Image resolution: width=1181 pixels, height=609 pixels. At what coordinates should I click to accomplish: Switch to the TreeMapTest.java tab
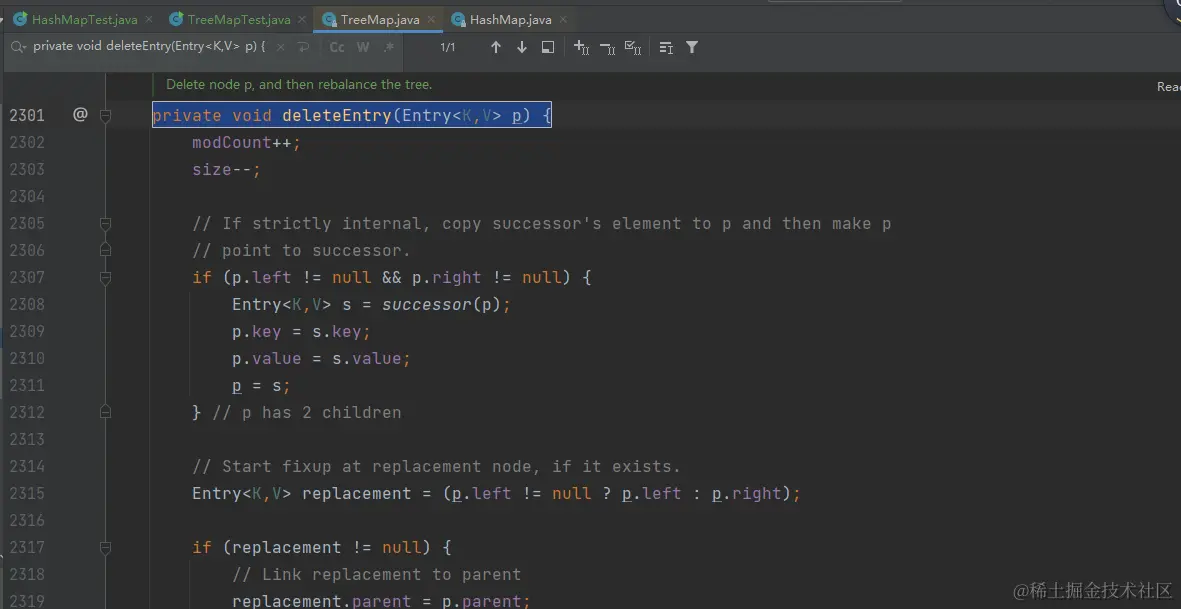[239, 20]
